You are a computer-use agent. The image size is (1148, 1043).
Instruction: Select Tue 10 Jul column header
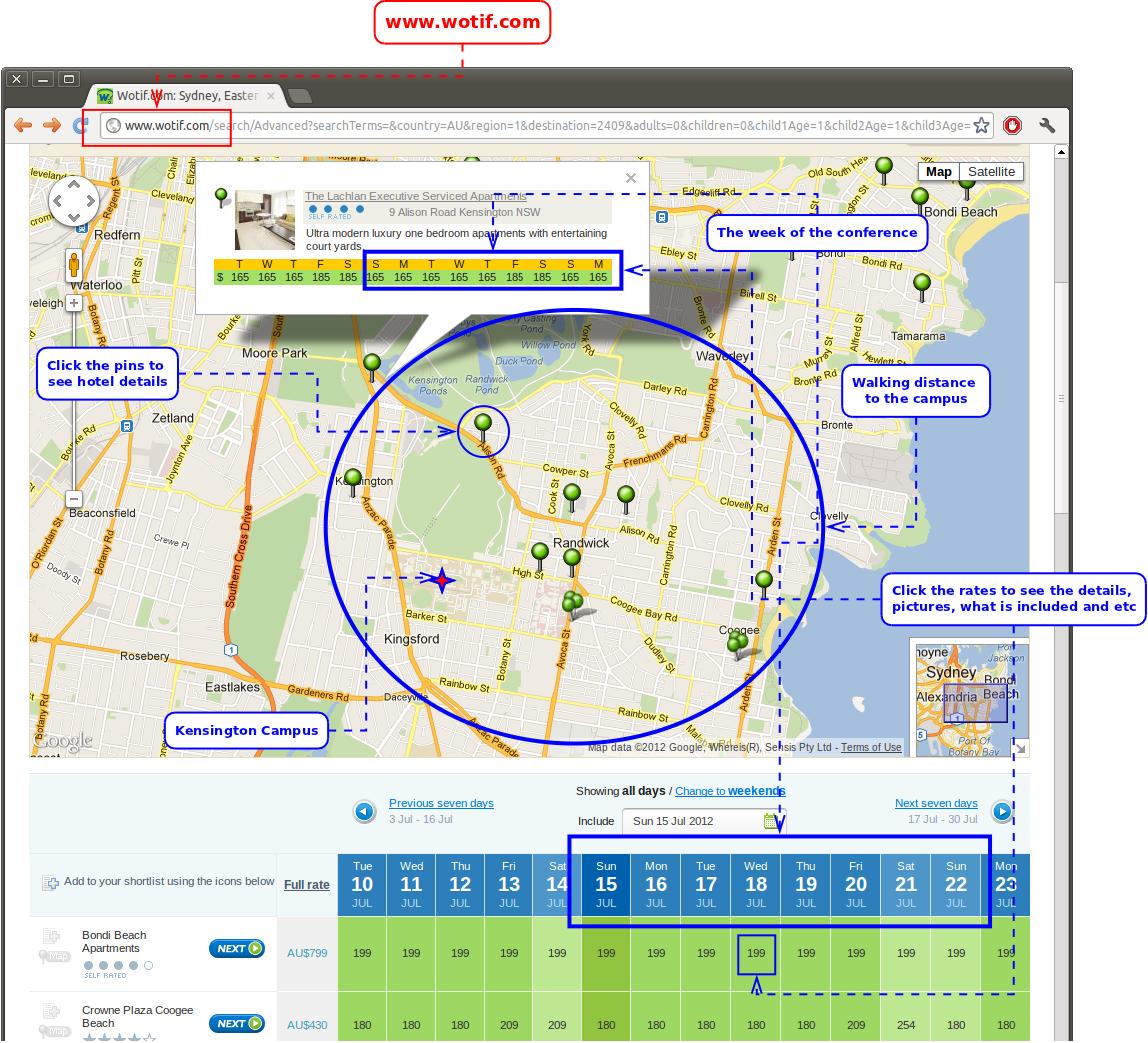coord(362,884)
